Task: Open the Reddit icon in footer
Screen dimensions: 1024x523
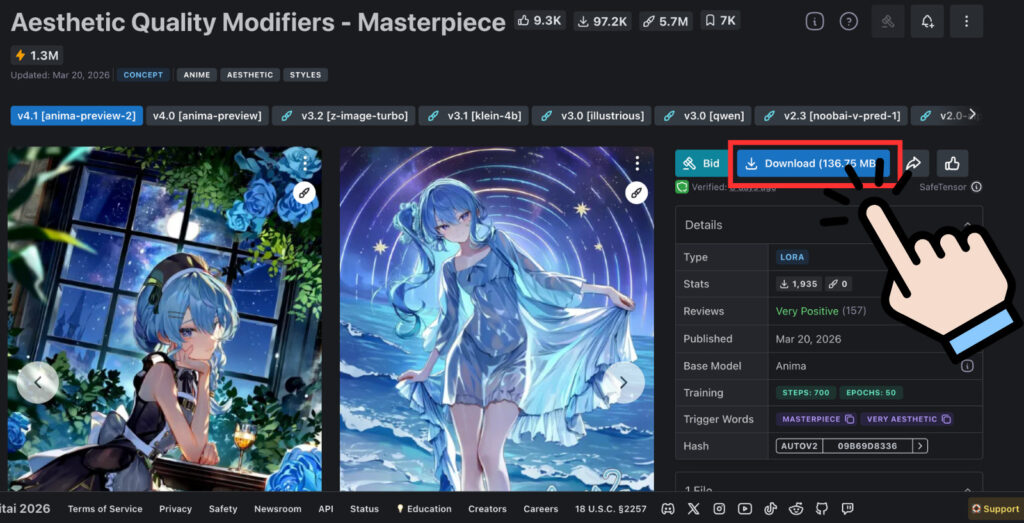Action: 795,509
